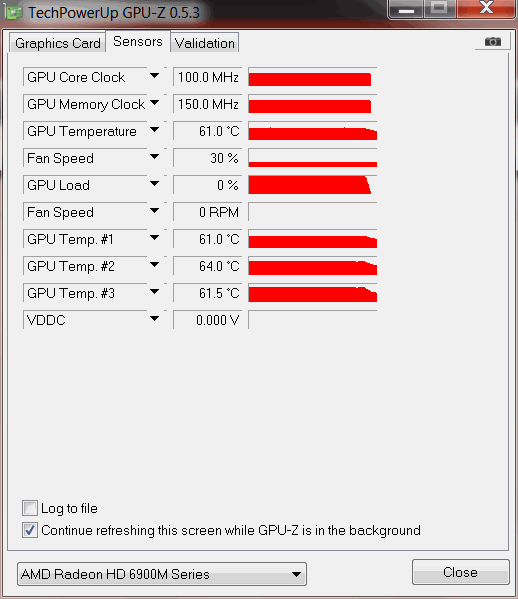The image size is (518, 599).
Task: Click the GPU Temp. #2 history graph
Action: pyautogui.click(x=312, y=266)
